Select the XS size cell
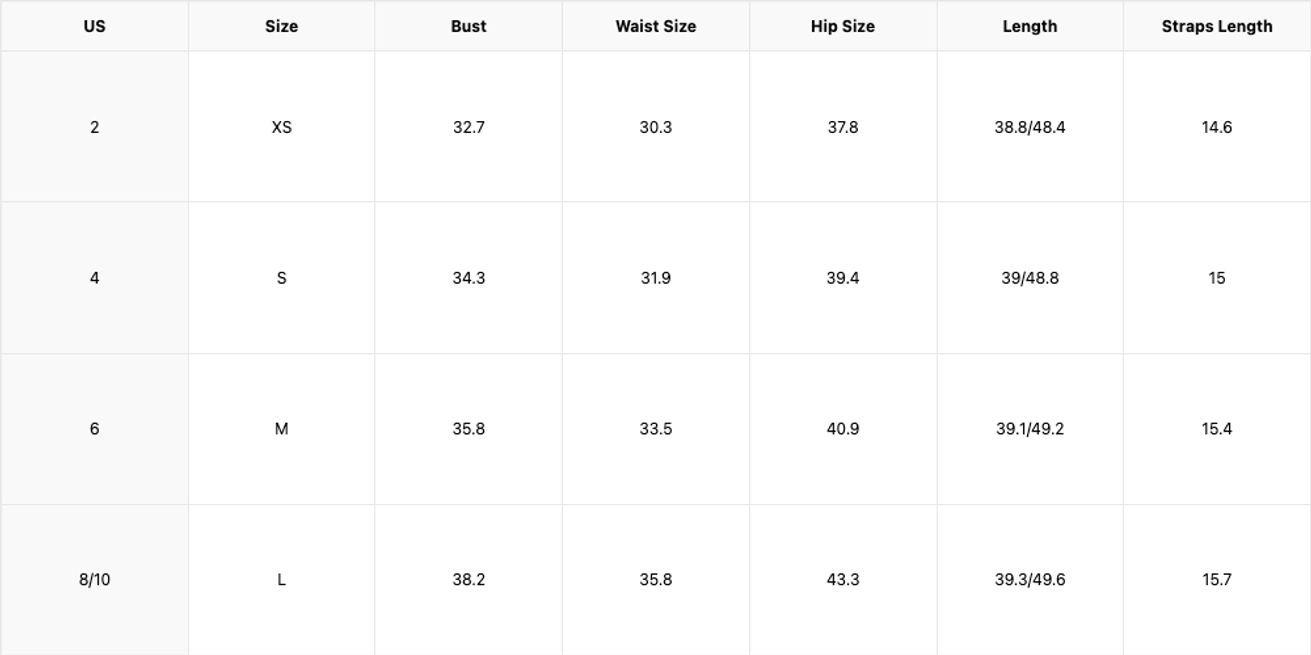This screenshot has height=655, width=1311. pyautogui.click(x=281, y=128)
